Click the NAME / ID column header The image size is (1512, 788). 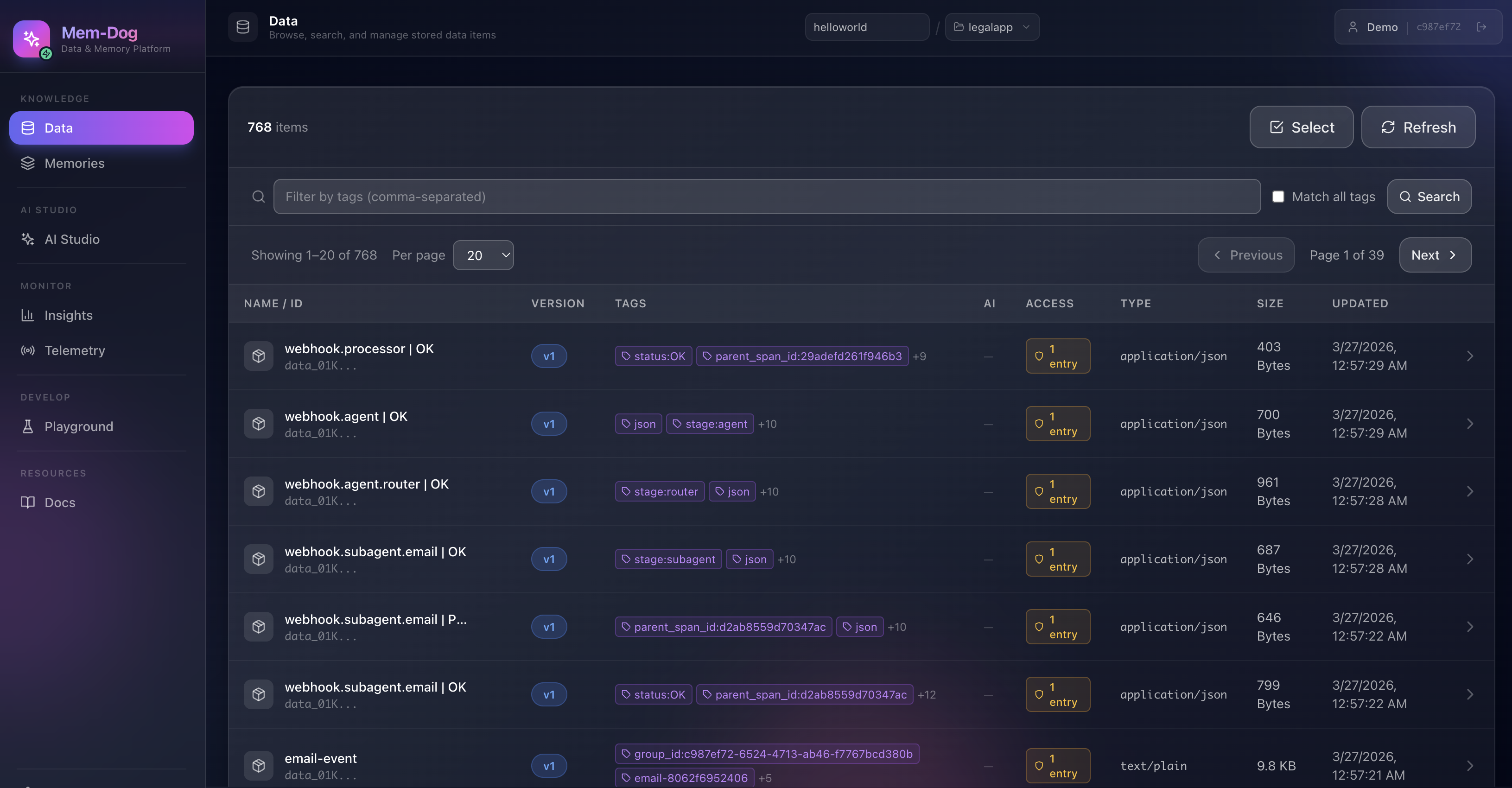pos(273,304)
